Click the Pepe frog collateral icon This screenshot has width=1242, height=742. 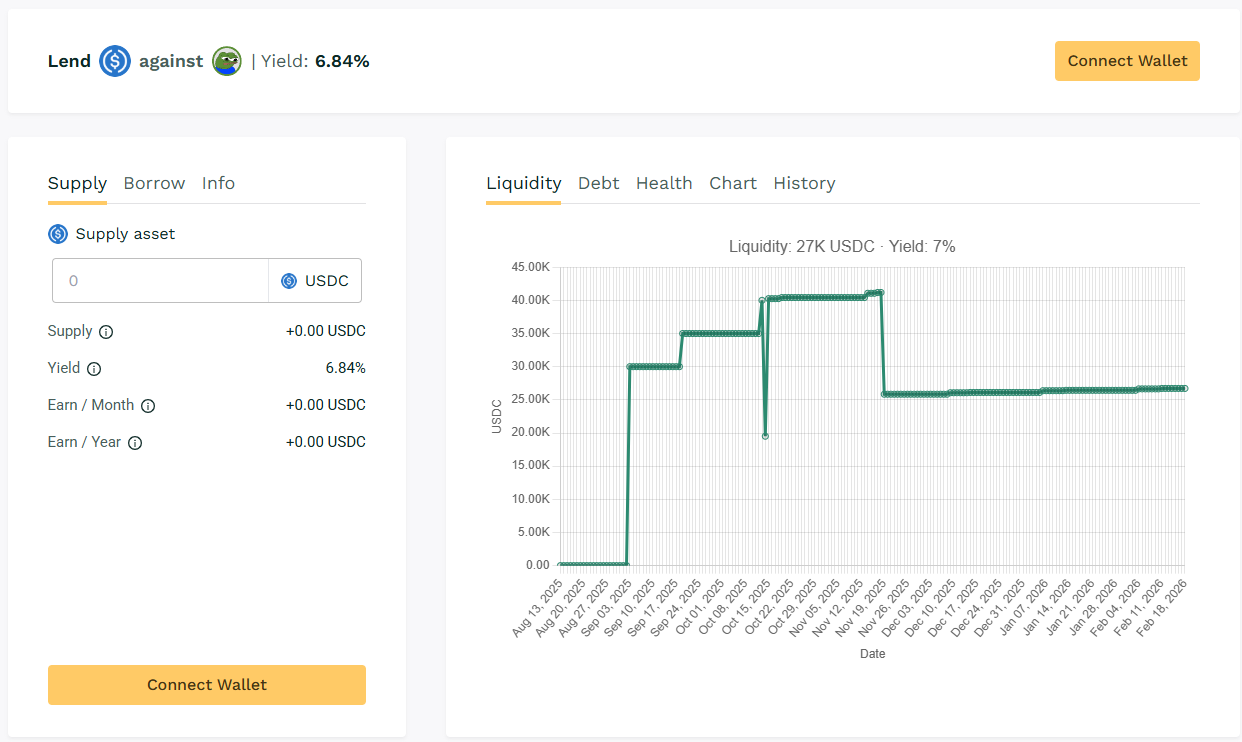coord(227,61)
